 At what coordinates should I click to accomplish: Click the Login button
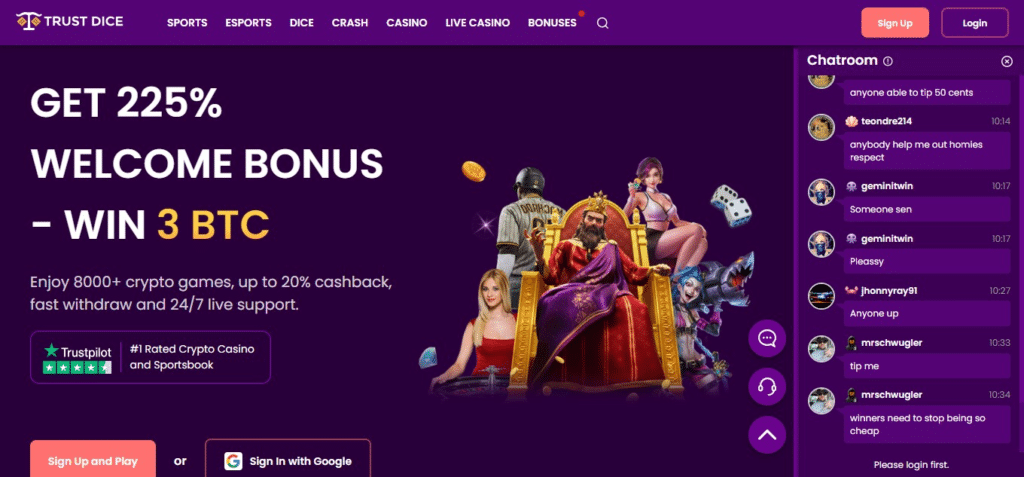(974, 23)
